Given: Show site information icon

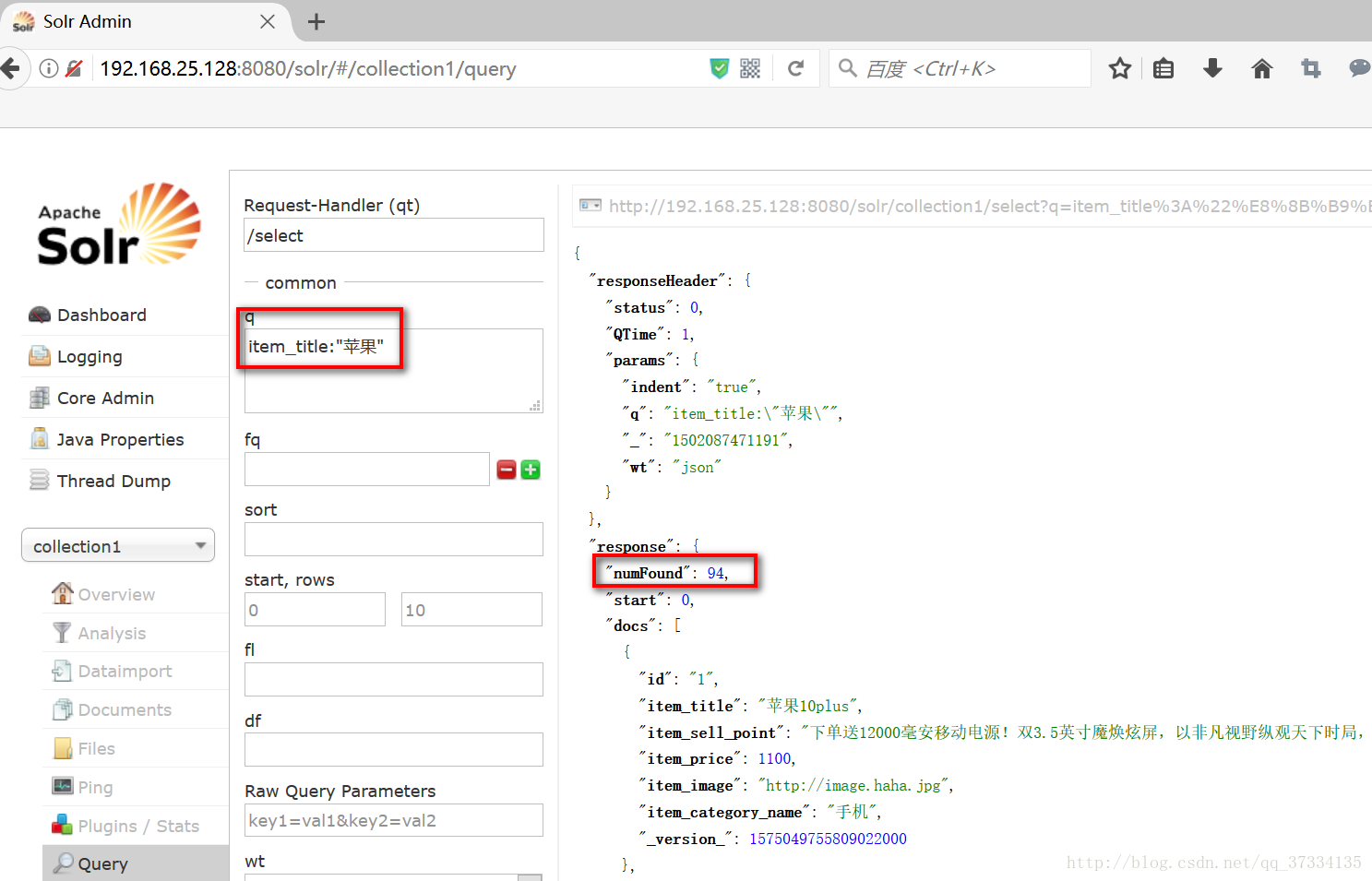Looking at the screenshot, I should click(x=49, y=68).
